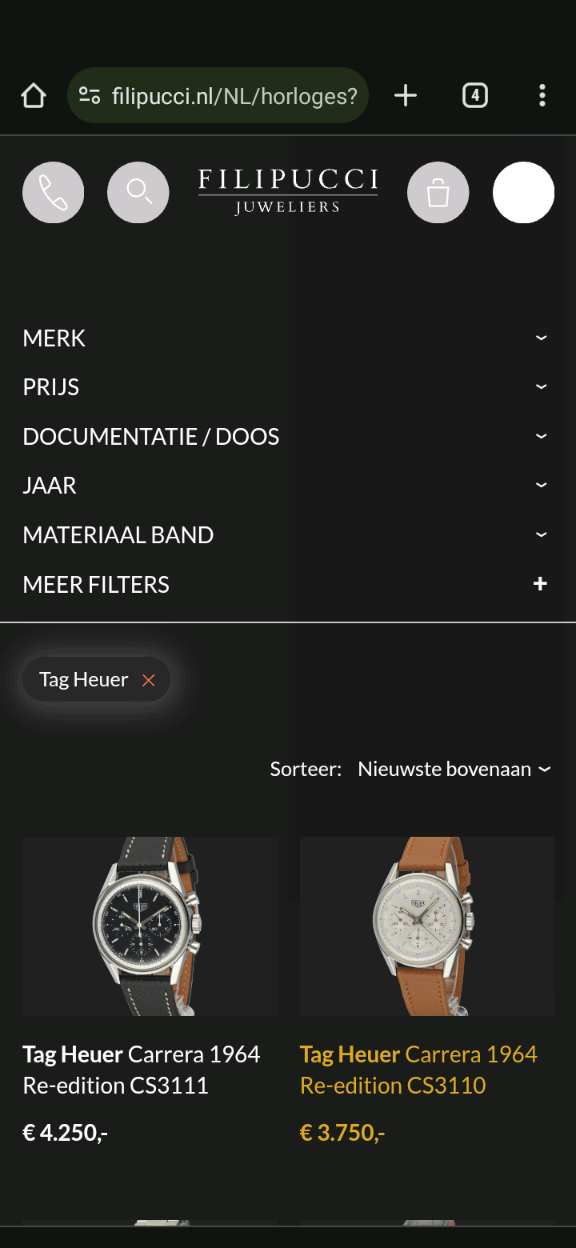Viewport: 576px width, 1248px height.
Task: Open the tab switcher showing 4
Action: pyautogui.click(x=475, y=96)
